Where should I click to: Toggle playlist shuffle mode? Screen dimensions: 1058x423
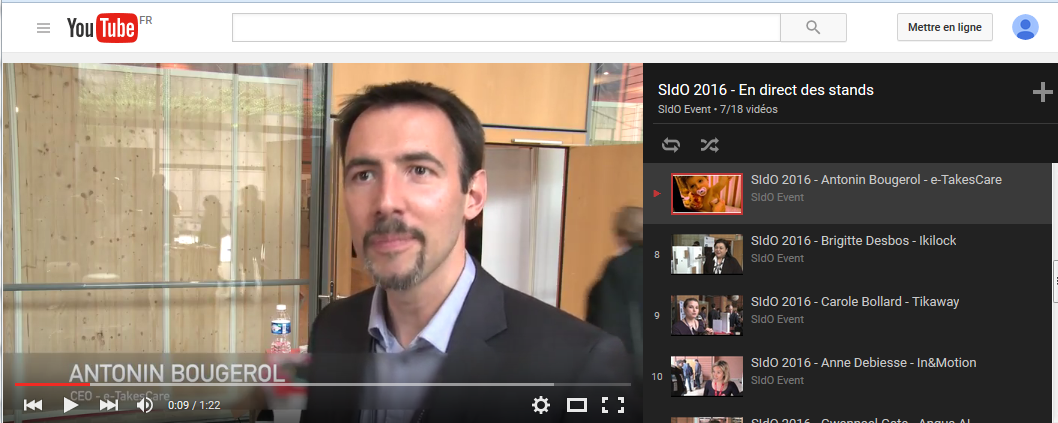pos(709,145)
